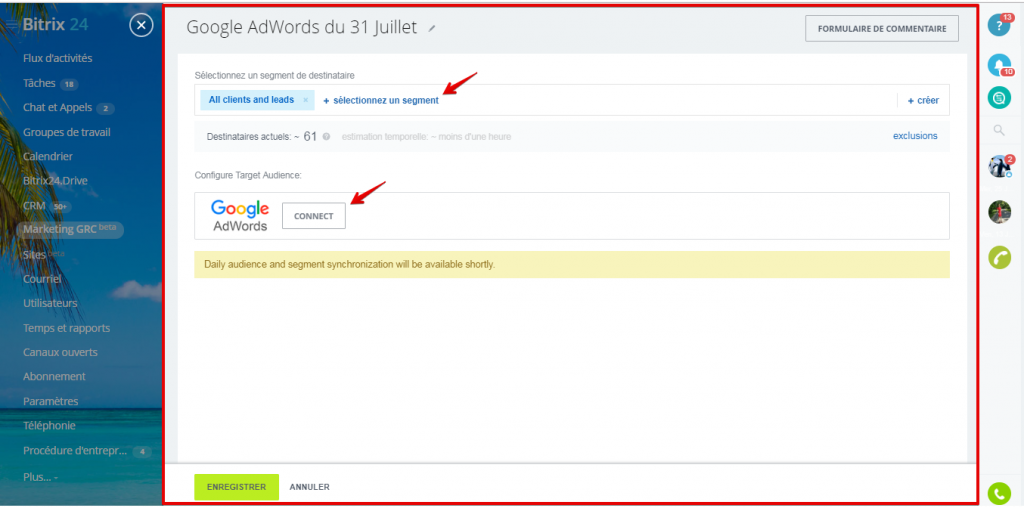Open help question mark icon

999,25
